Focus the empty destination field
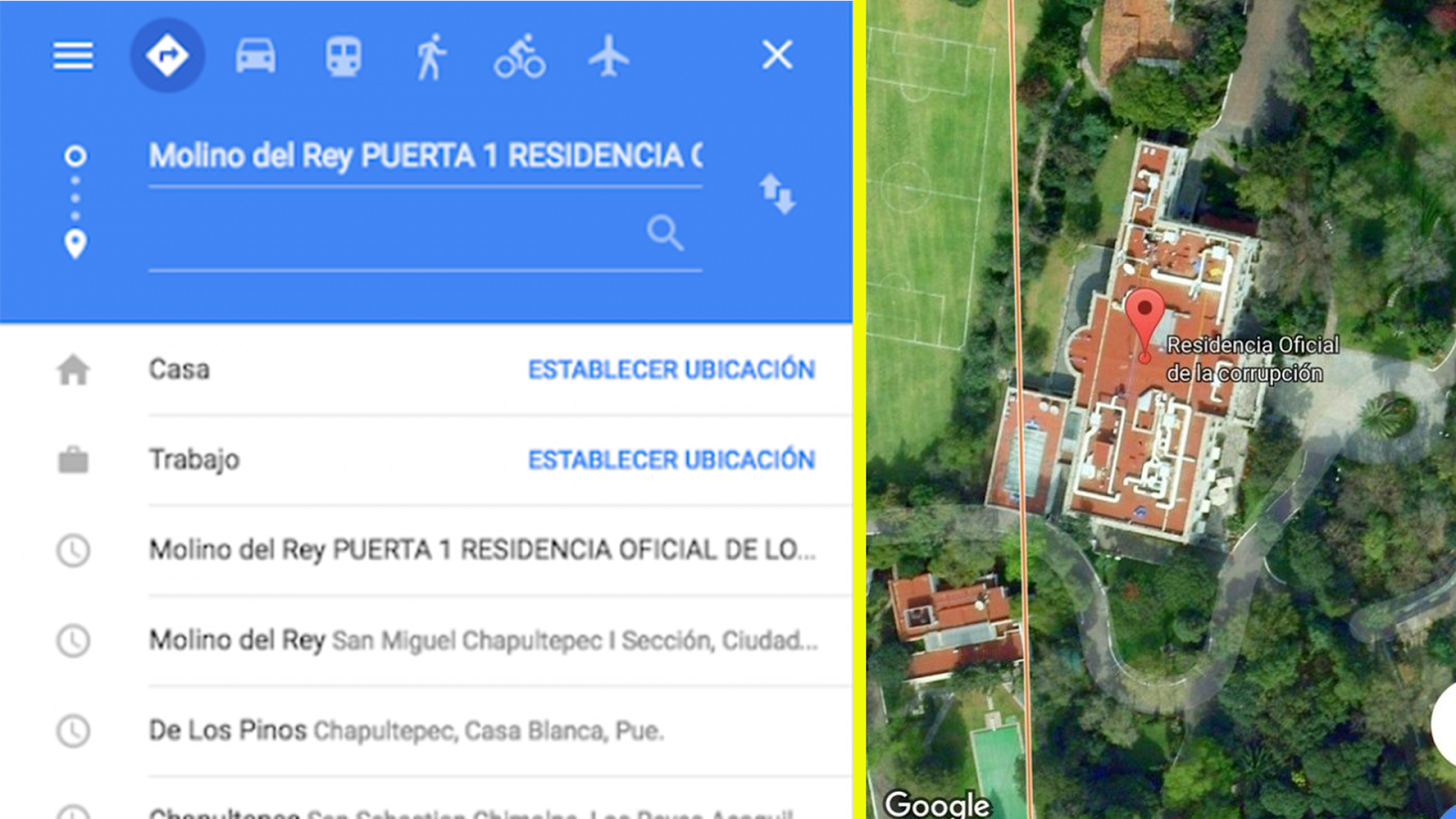Image resolution: width=1456 pixels, height=819 pixels. coord(396,234)
